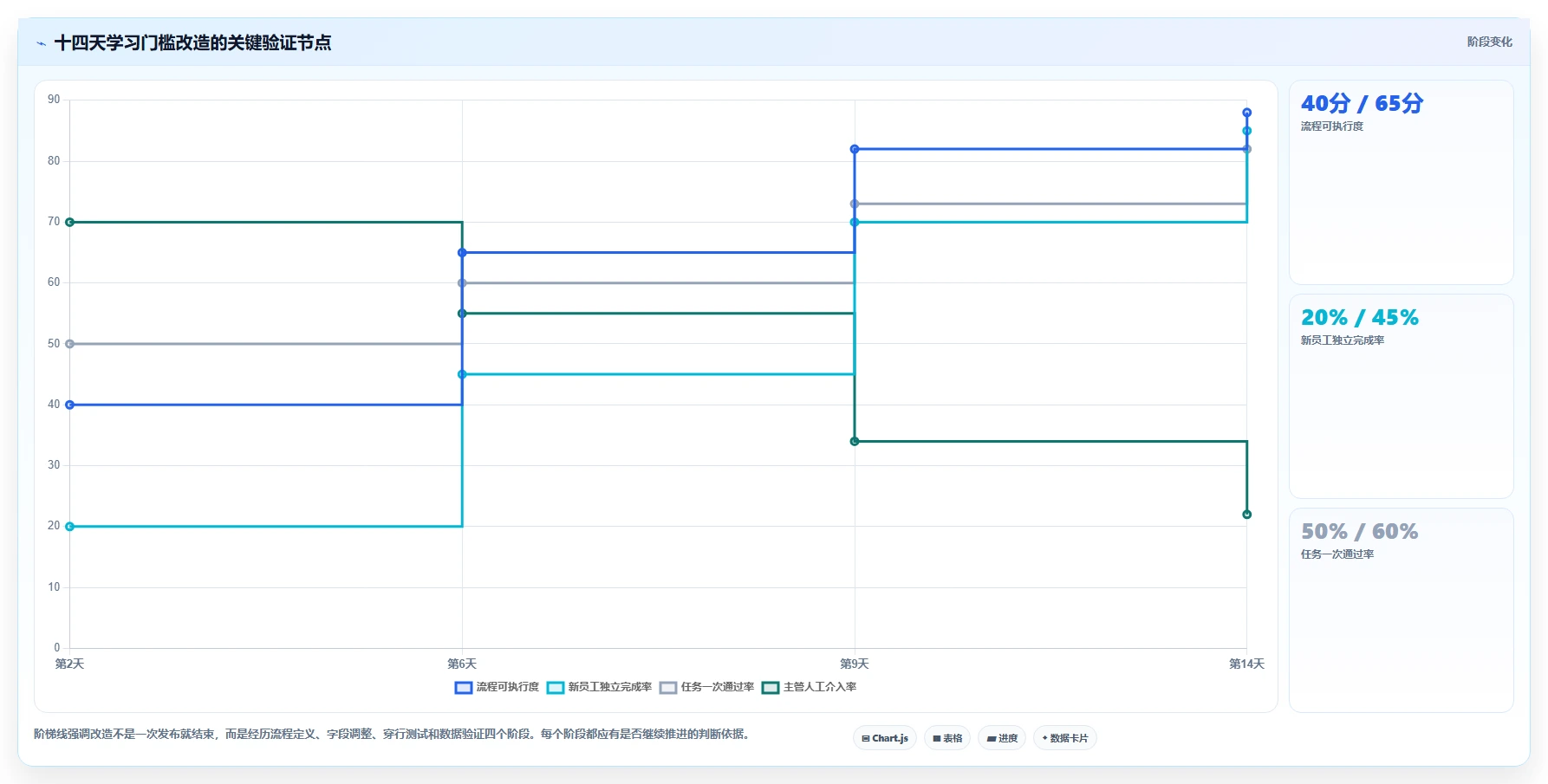This screenshot has height=784, width=1548.
Task: Click 主管人工介入率 point at 第2天 (70)
Action: point(70,223)
